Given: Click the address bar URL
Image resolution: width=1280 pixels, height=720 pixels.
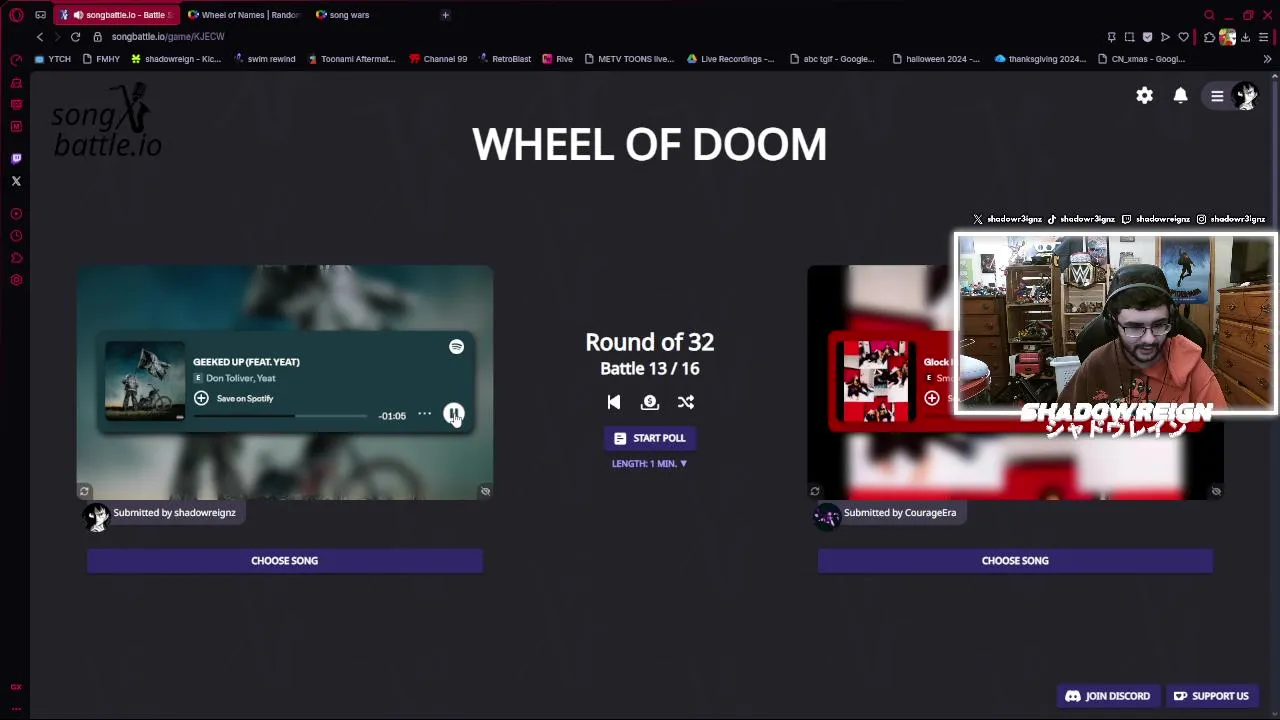Looking at the screenshot, I should coord(168,37).
